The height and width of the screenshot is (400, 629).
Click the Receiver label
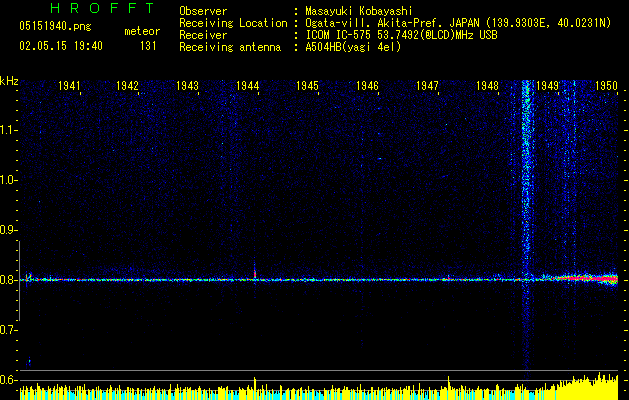(203, 35)
